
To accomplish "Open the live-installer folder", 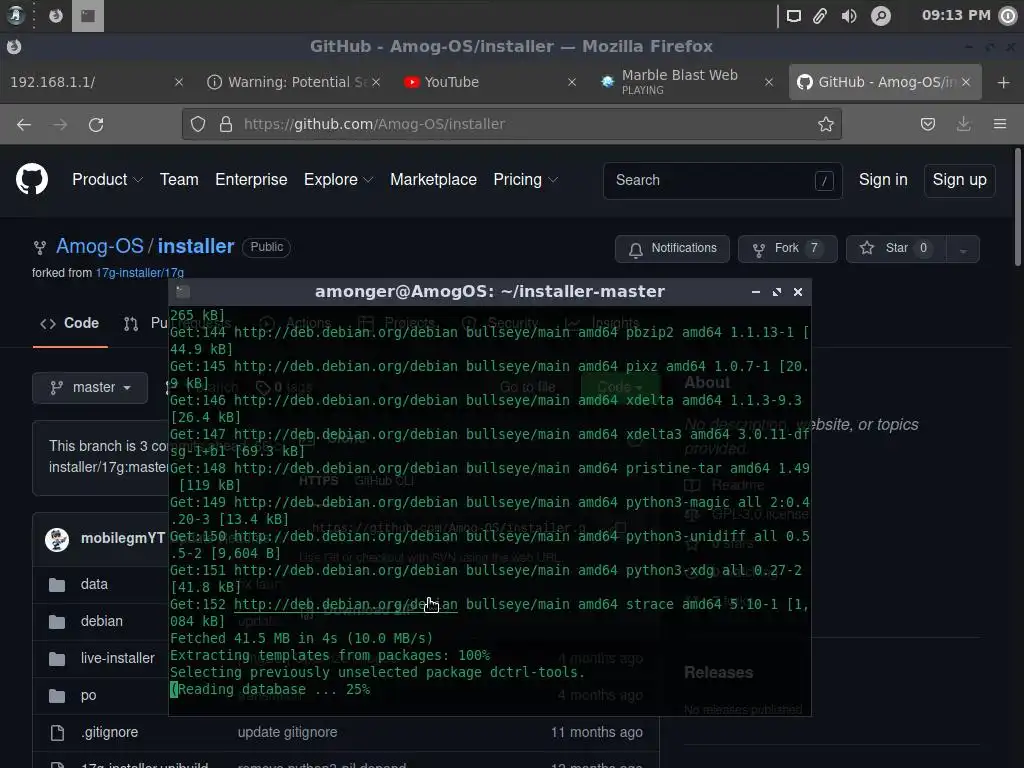I will pos(118,658).
